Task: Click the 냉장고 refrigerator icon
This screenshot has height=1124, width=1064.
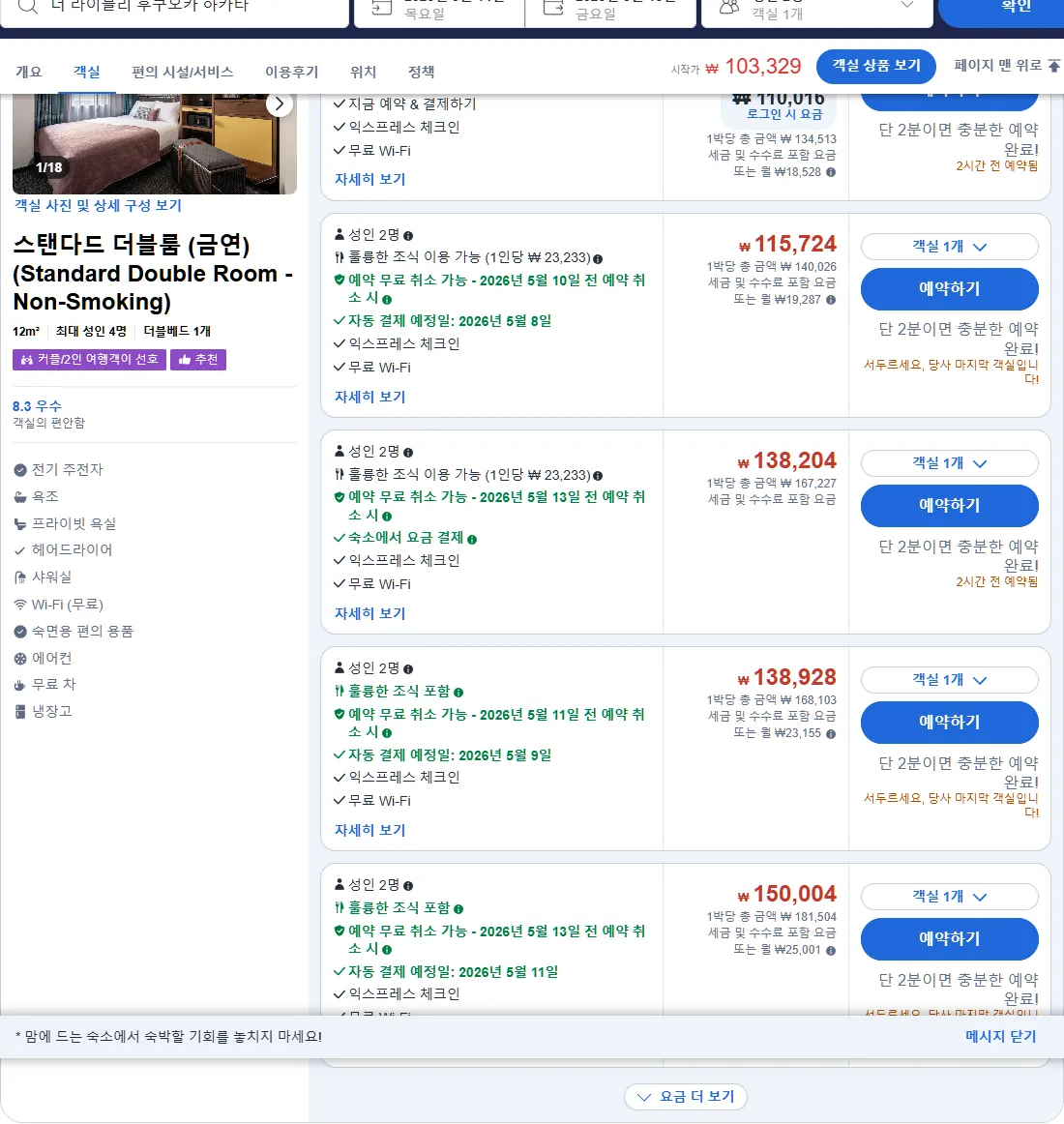Action: pos(20,712)
